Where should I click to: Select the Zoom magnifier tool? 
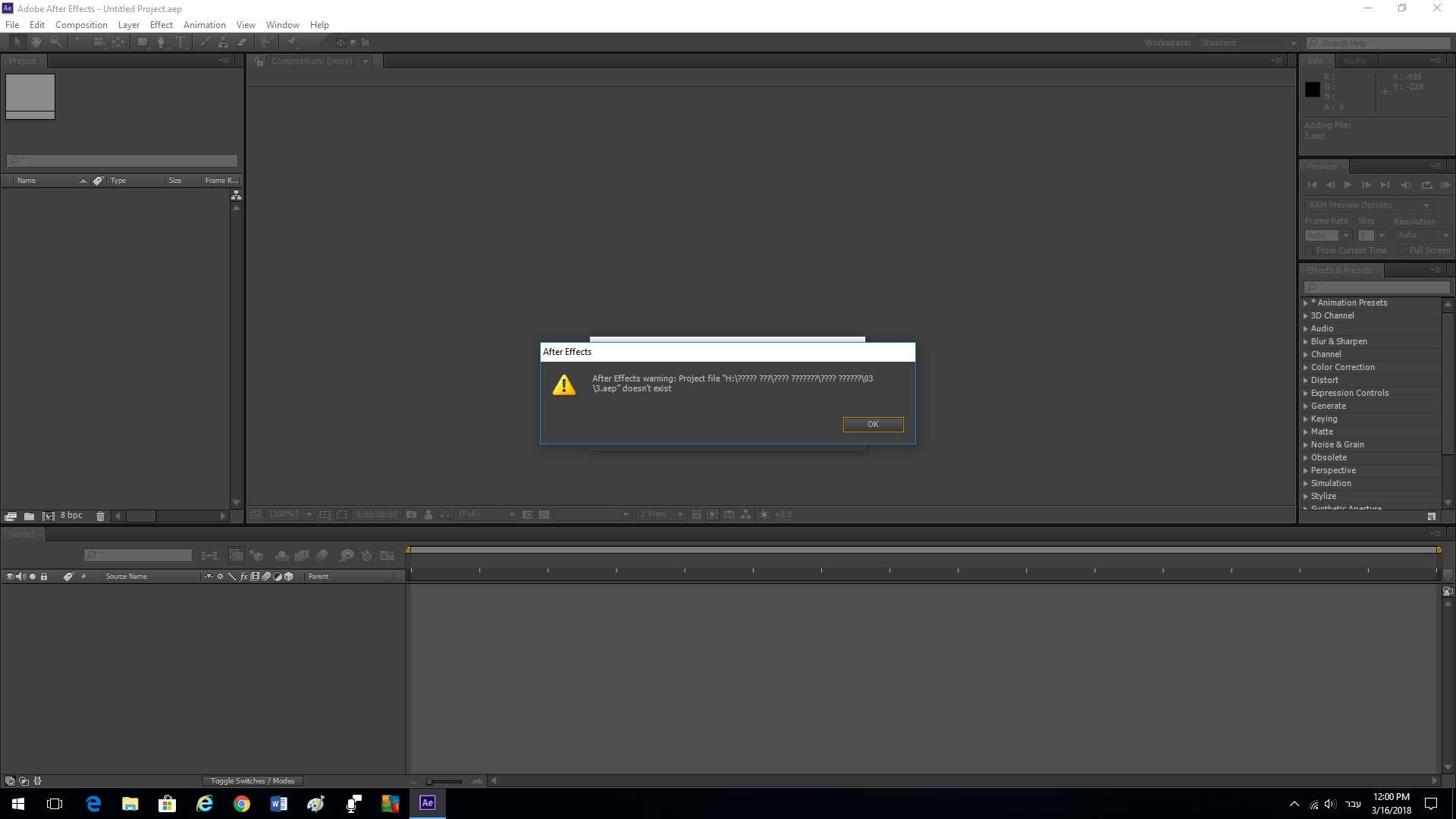[x=55, y=42]
